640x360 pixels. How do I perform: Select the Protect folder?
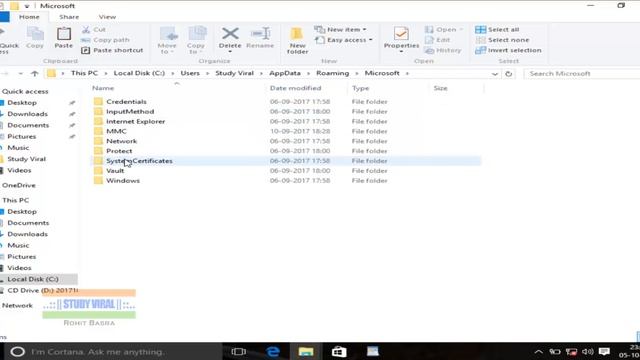coord(119,151)
